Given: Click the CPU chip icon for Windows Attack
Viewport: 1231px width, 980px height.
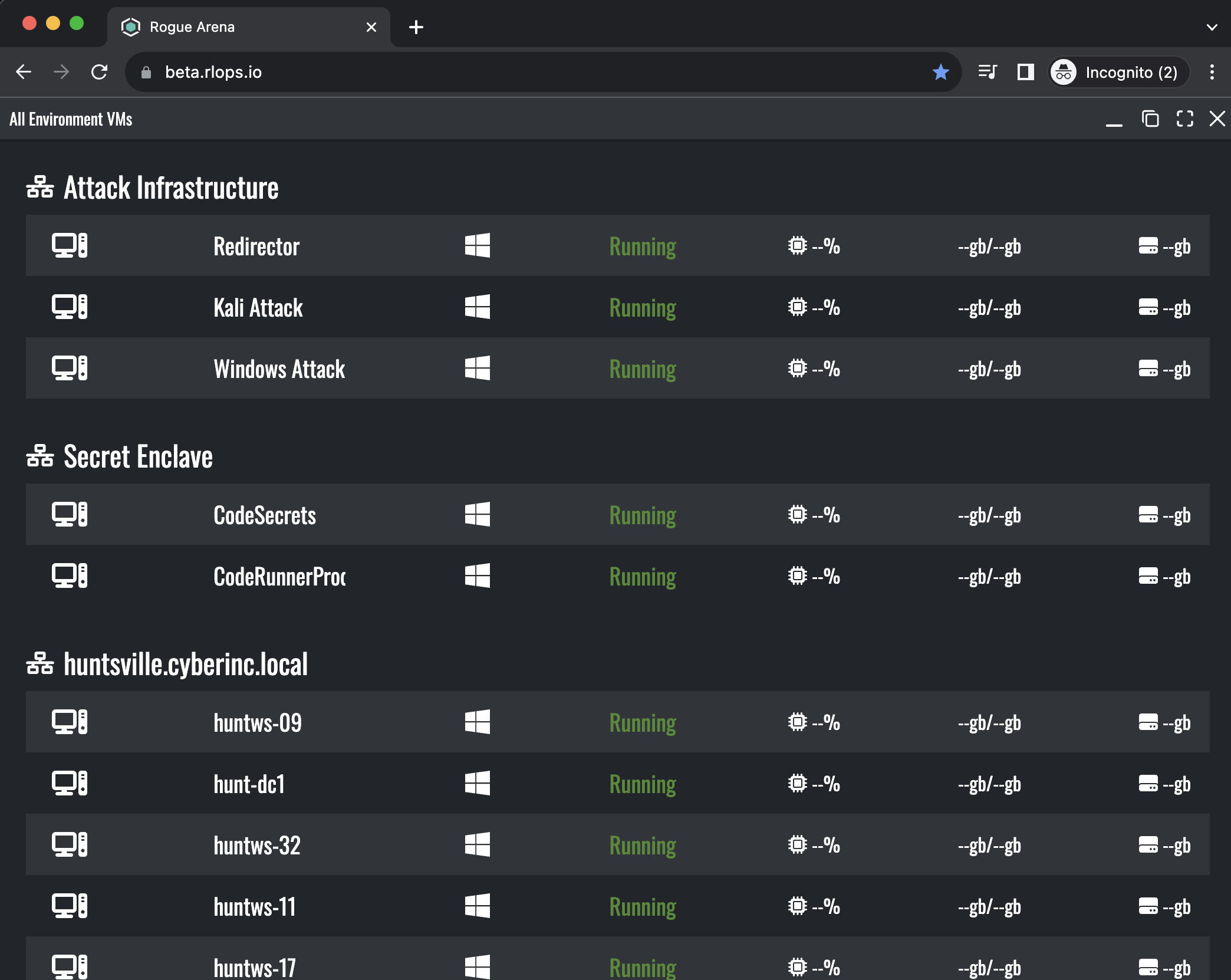Looking at the screenshot, I should coord(797,368).
